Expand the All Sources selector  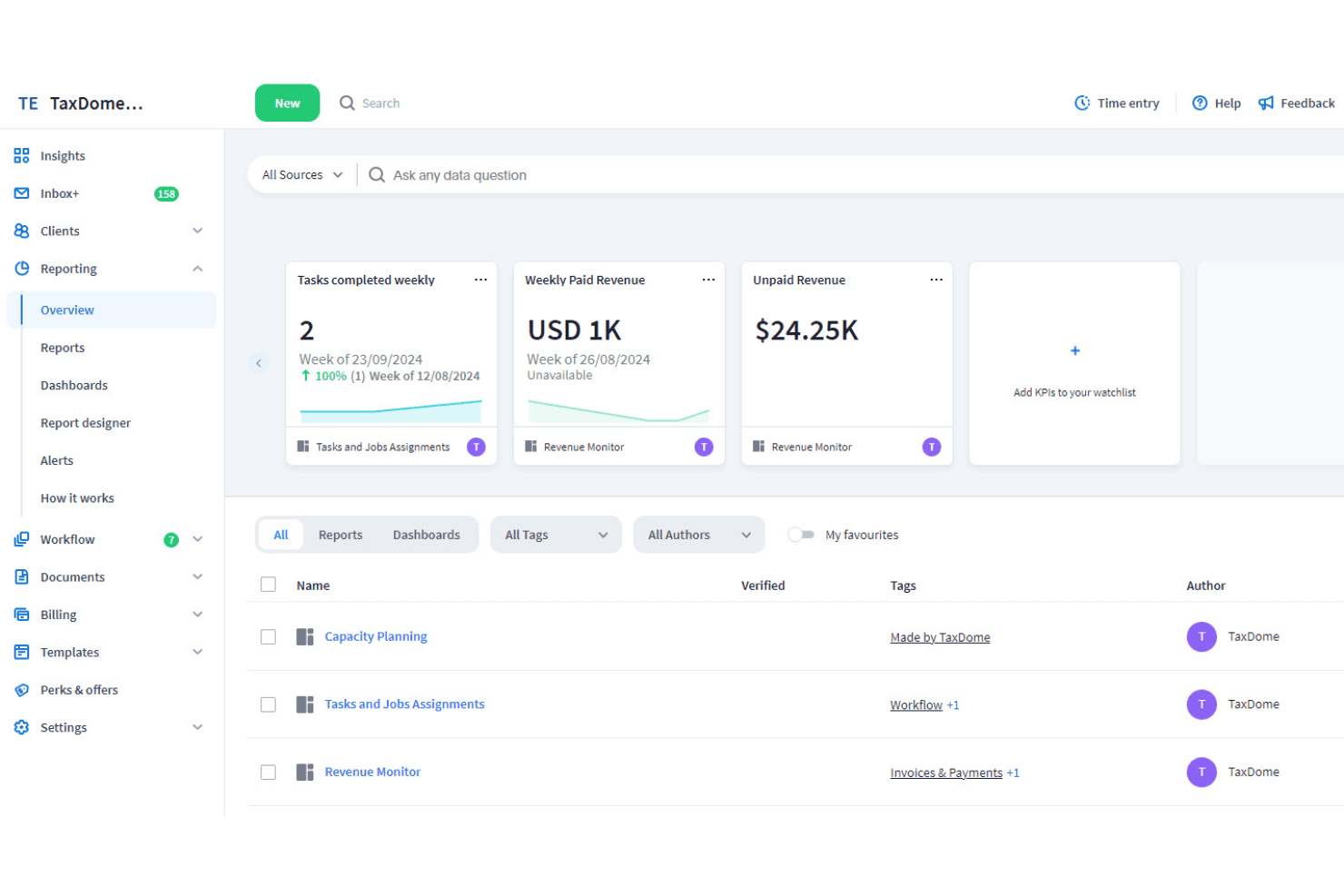click(x=302, y=175)
